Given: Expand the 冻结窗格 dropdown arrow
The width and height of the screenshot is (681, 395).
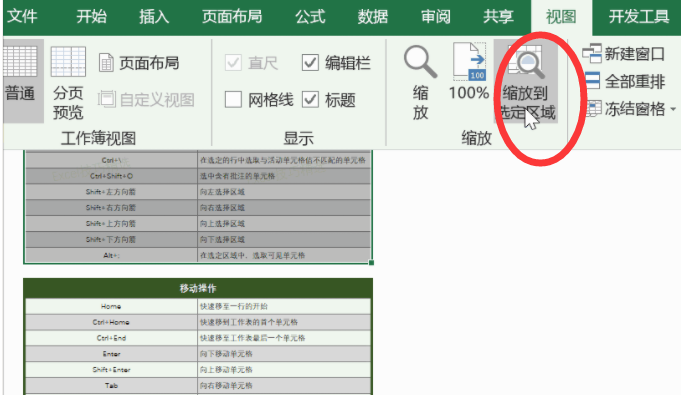Looking at the screenshot, I should [x=673, y=109].
